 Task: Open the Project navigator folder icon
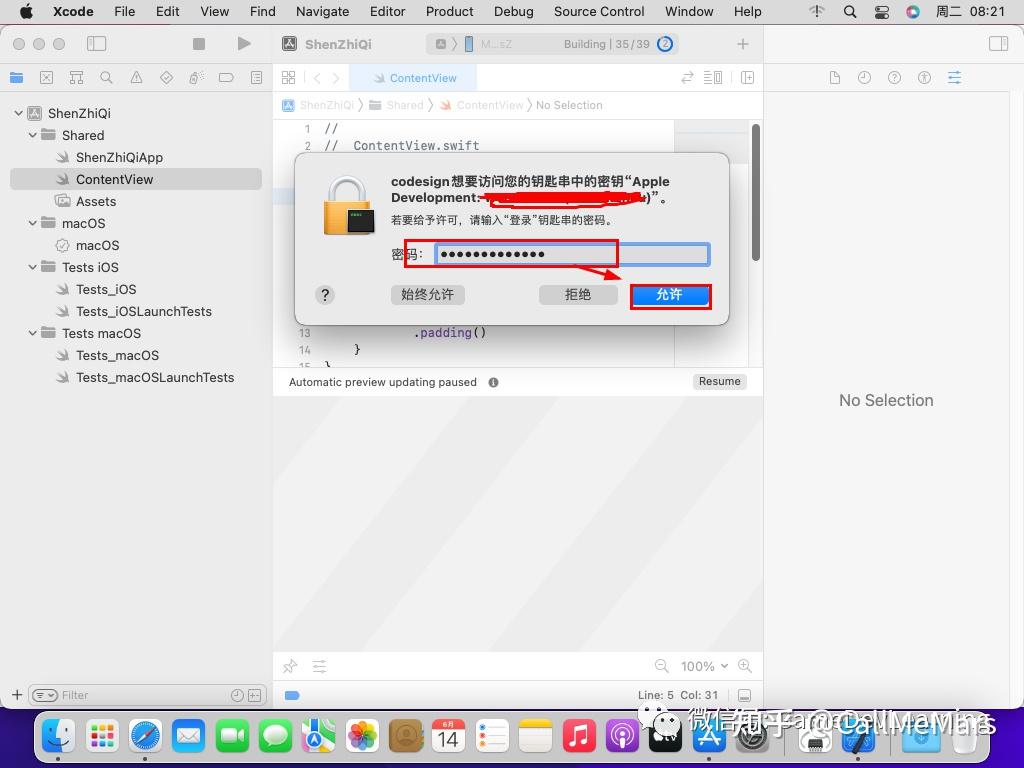pyautogui.click(x=17, y=78)
